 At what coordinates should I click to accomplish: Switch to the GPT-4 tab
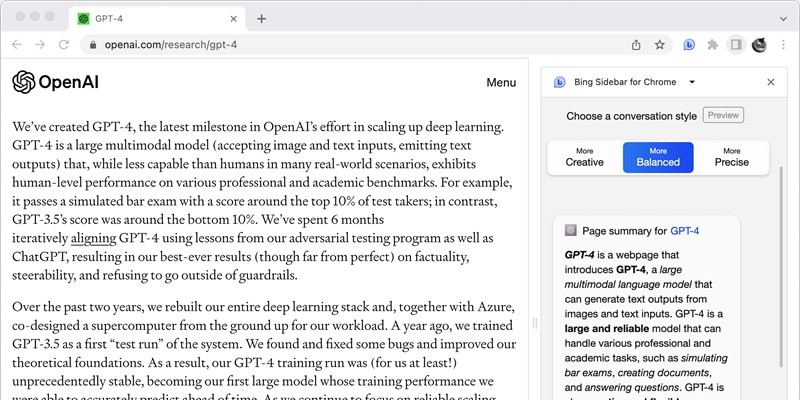point(157,19)
